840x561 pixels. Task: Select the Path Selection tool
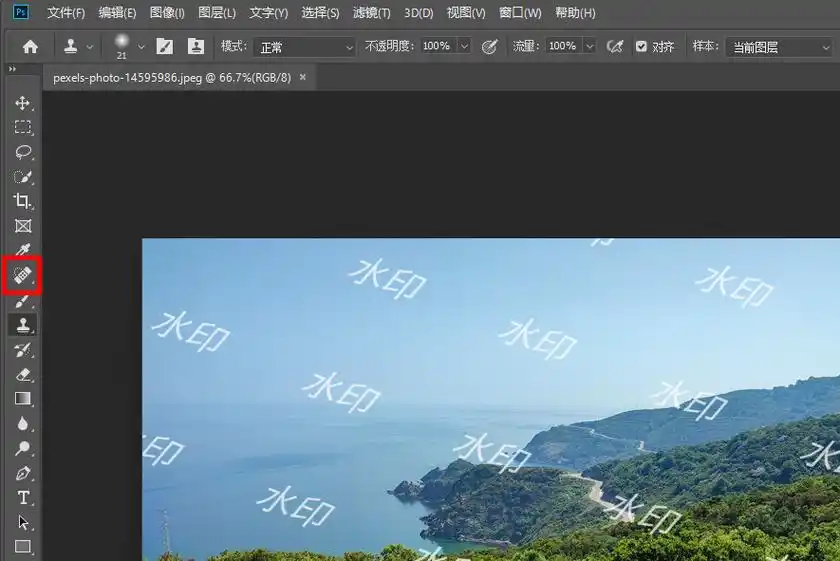(22, 522)
